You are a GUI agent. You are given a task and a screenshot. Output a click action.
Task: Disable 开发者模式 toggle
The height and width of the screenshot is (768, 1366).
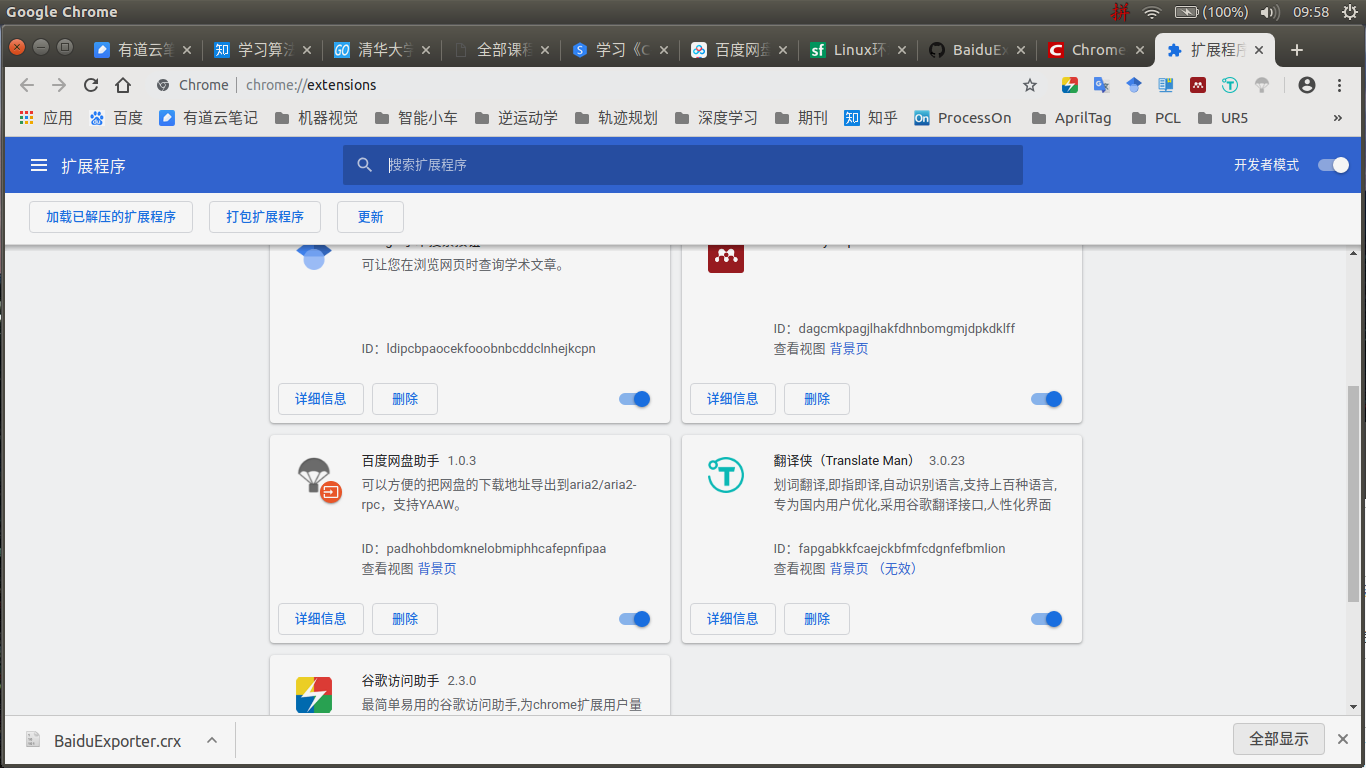tap(1333, 165)
